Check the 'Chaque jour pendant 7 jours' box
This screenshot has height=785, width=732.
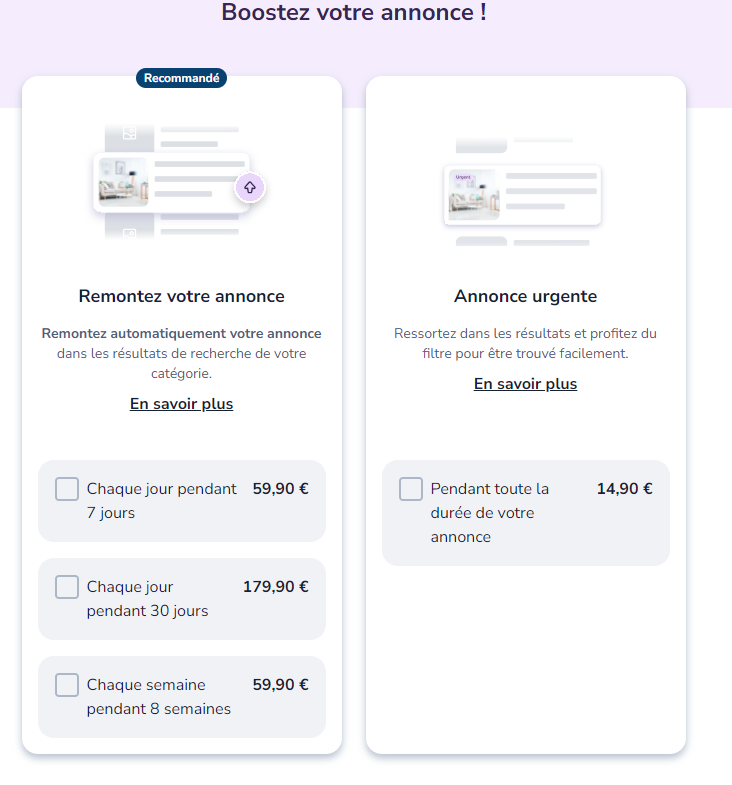67,489
